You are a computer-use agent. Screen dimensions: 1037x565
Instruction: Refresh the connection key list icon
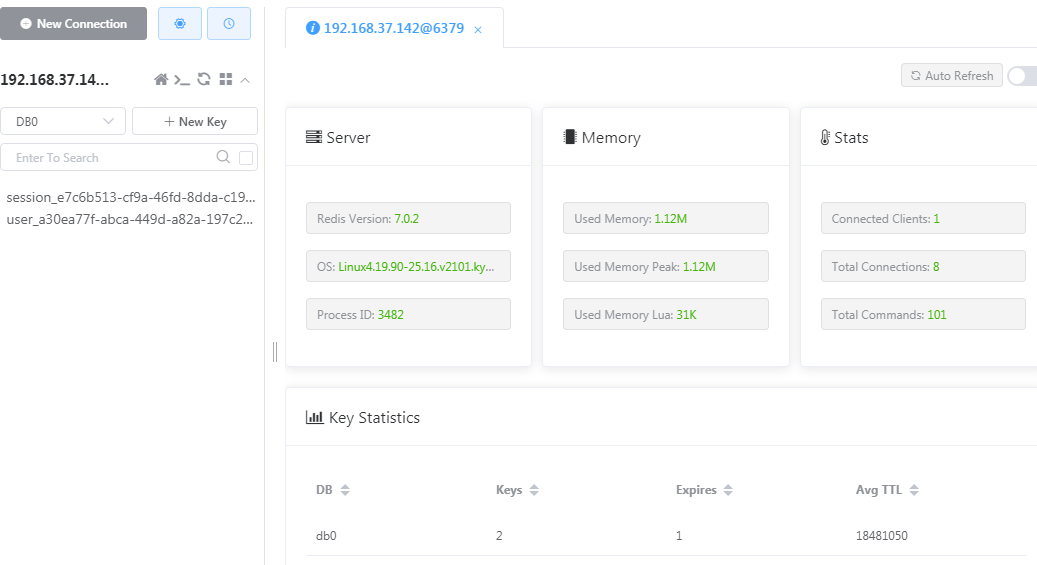204,79
